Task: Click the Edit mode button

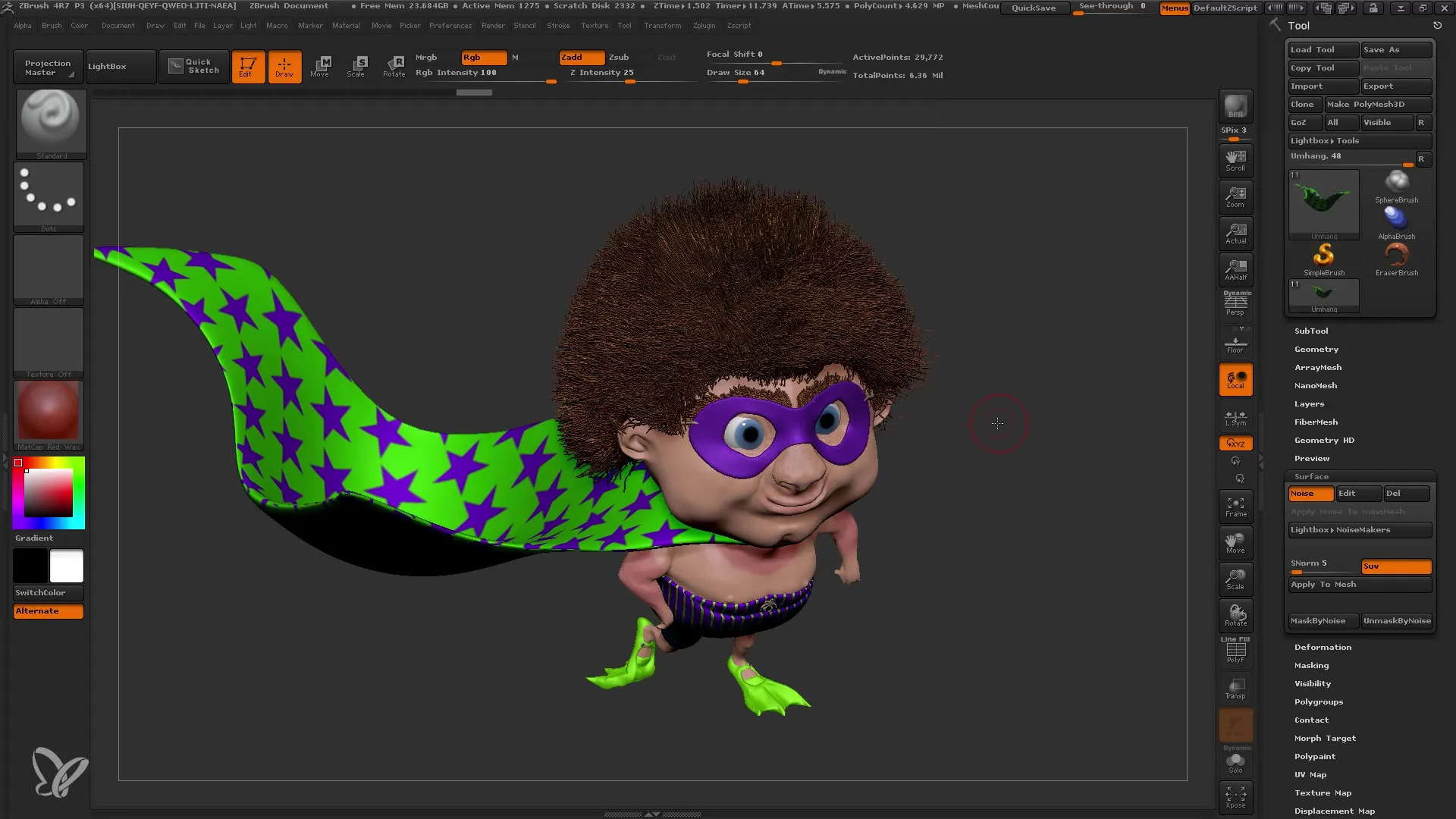Action: click(x=247, y=65)
